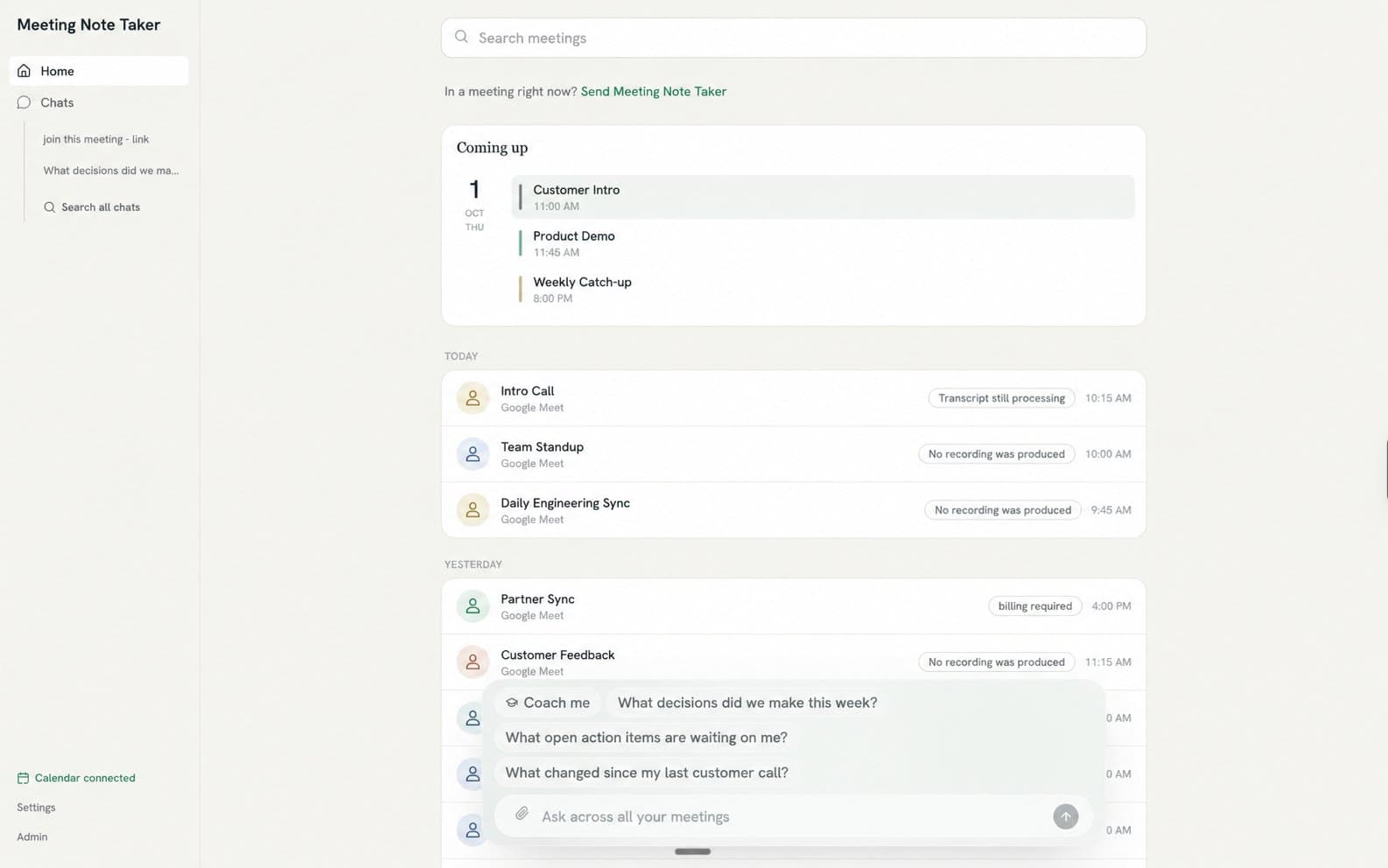The height and width of the screenshot is (868, 1388).
Task: Click the 'billing required' badge on Partner Sync
Action: pos(1035,606)
